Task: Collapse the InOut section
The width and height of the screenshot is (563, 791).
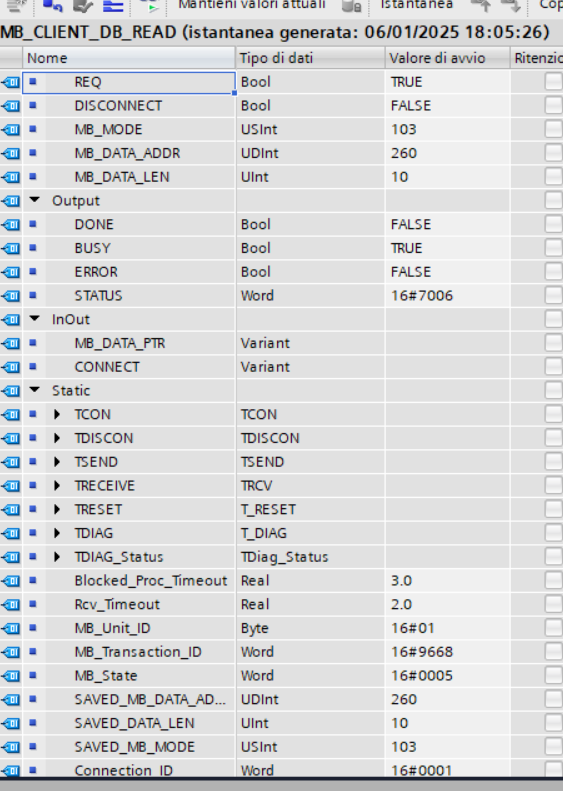Action: tap(35, 319)
